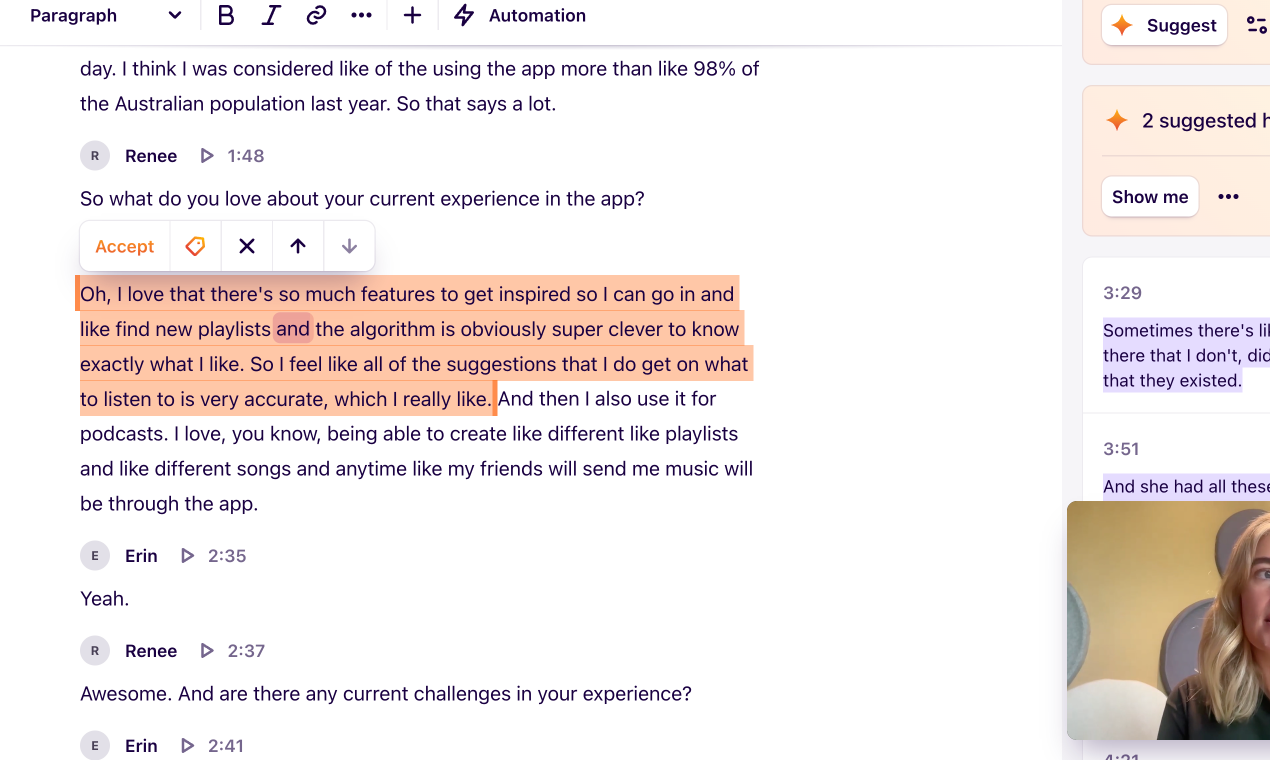Open filter settings icon beside Suggest
Screen dimensions: 1270x760
click(1256, 26)
